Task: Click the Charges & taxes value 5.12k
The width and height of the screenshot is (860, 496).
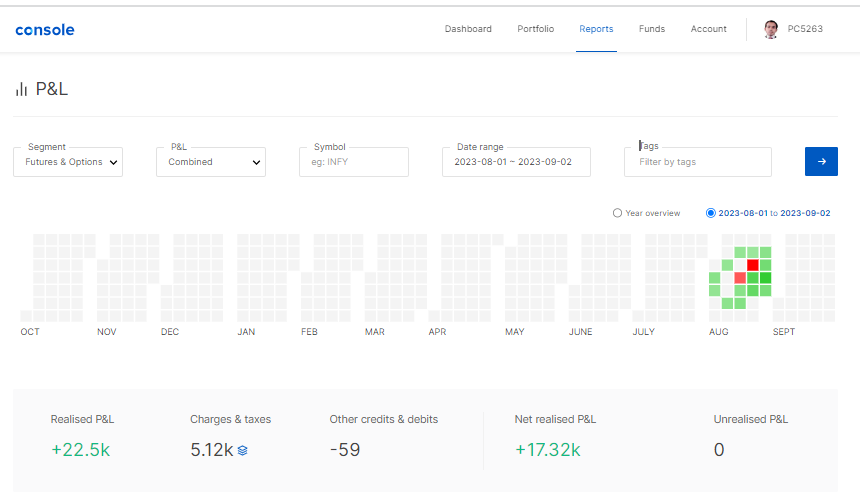Action: point(212,450)
